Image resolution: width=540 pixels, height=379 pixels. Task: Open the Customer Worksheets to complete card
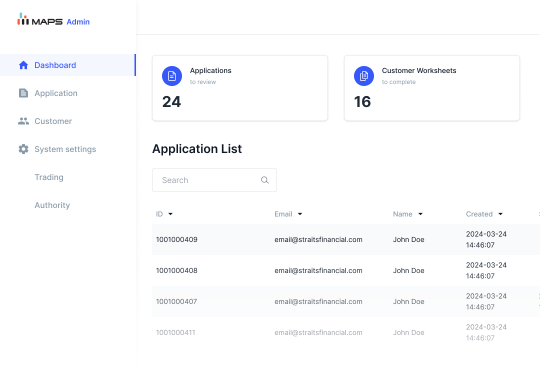[x=432, y=88]
